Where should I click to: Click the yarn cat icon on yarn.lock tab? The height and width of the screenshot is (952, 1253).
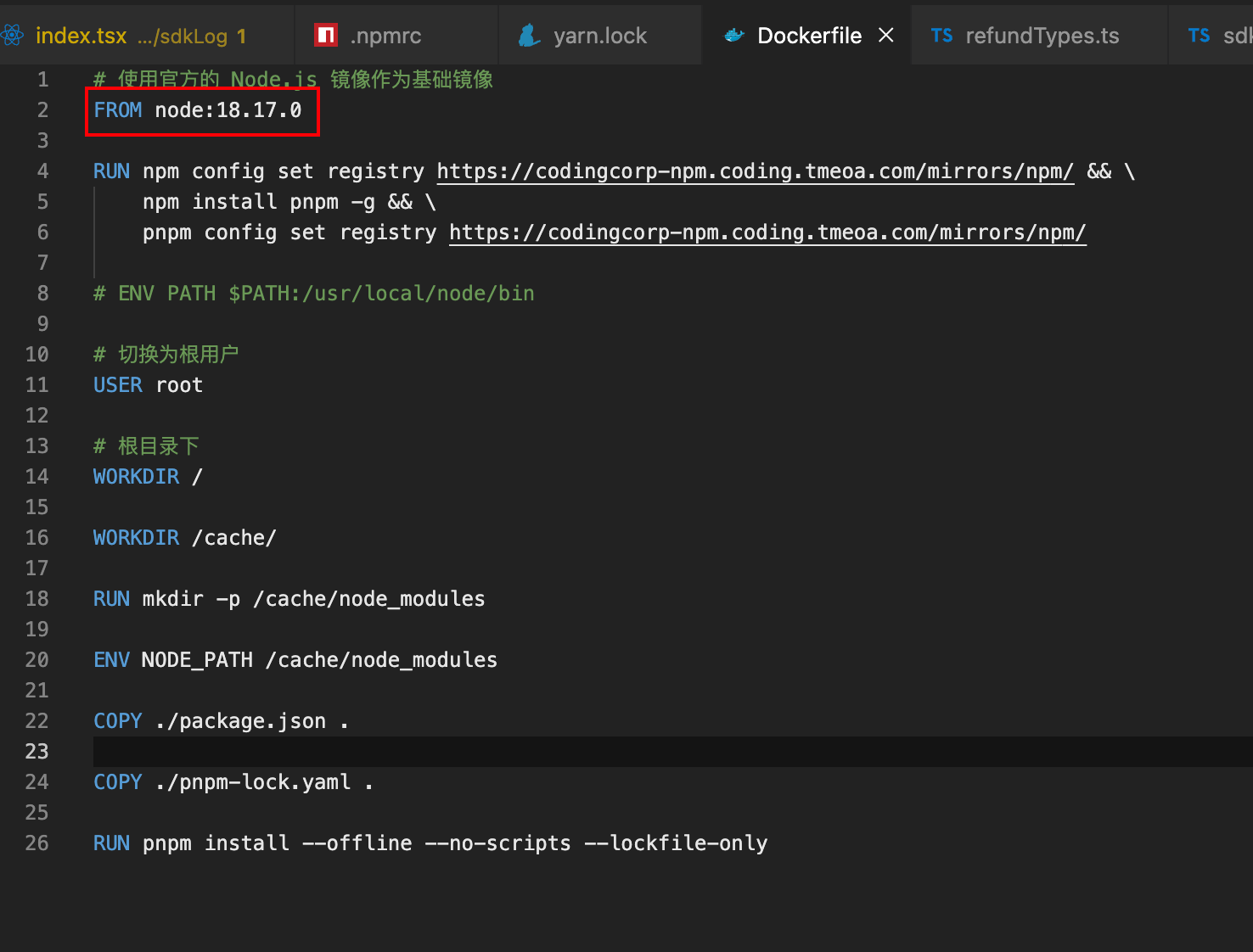pyautogui.click(x=530, y=36)
